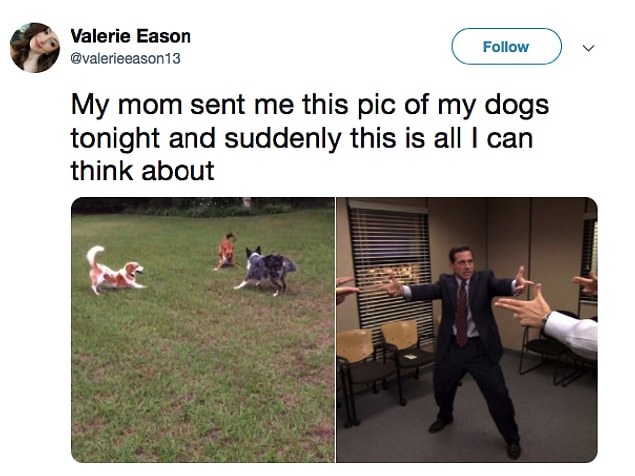Click the small brown dog in background
The width and height of the screenshot is (635, 476).
pos(226,250)
